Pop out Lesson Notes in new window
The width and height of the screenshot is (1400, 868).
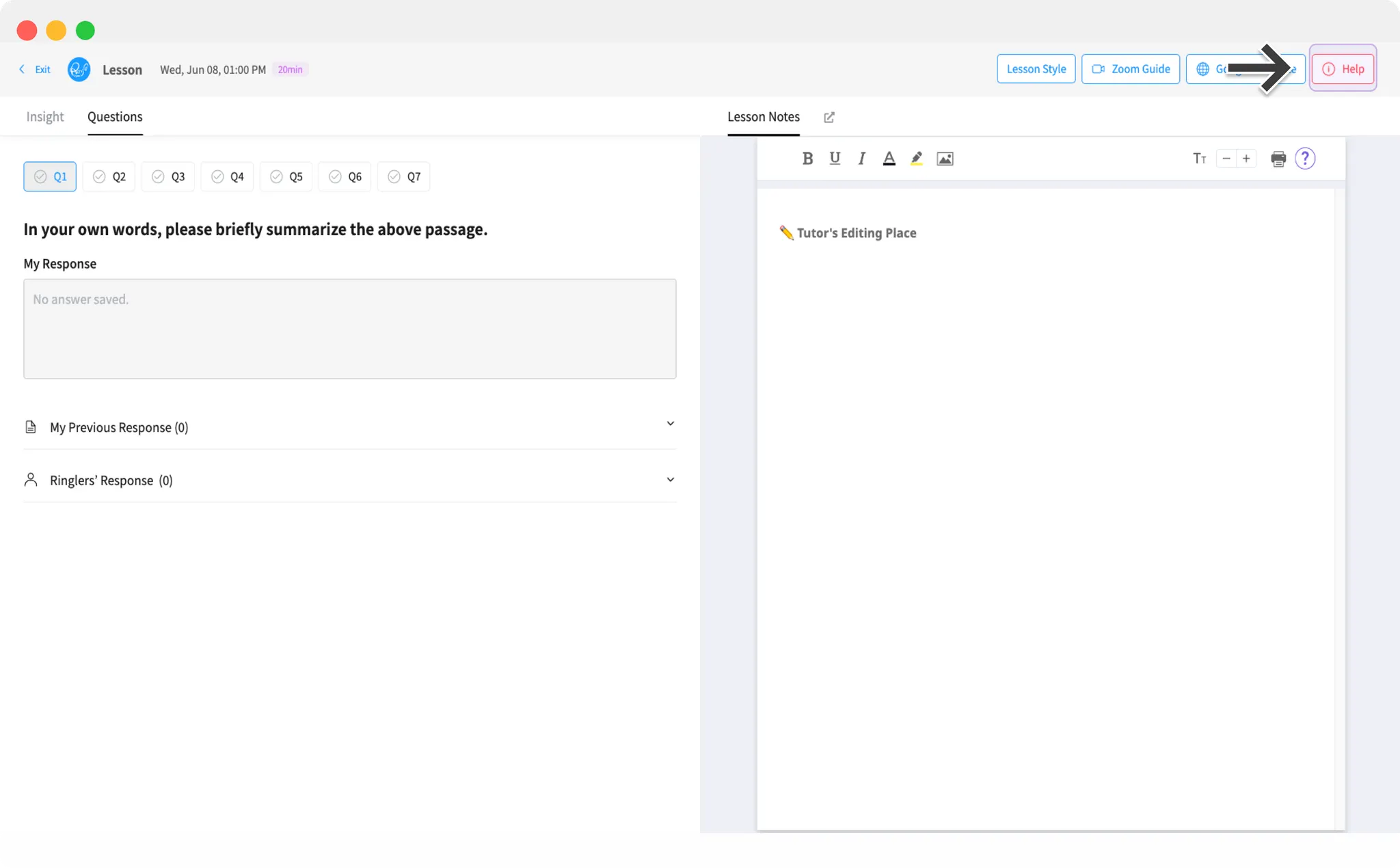click(x=829, y=118)
